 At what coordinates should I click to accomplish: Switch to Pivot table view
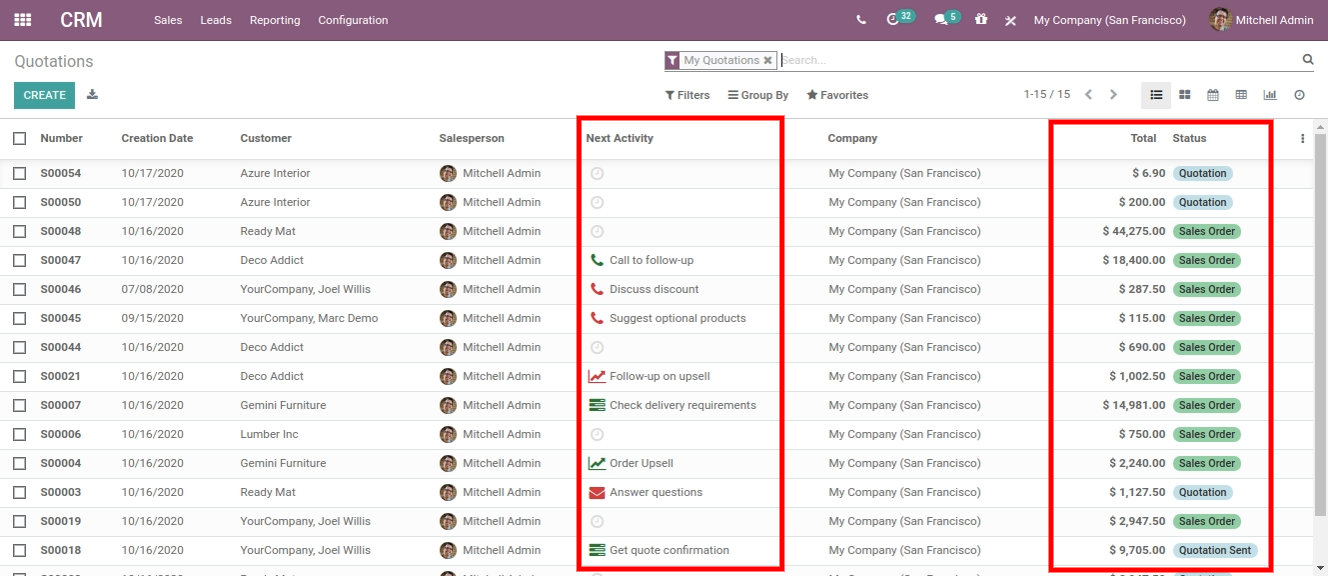point(1241,95)
